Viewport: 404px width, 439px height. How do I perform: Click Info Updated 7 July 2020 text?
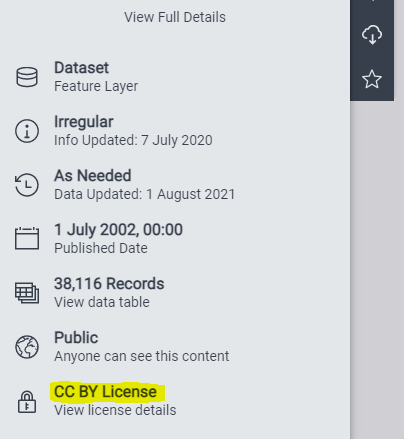click(x=133, y=140)
